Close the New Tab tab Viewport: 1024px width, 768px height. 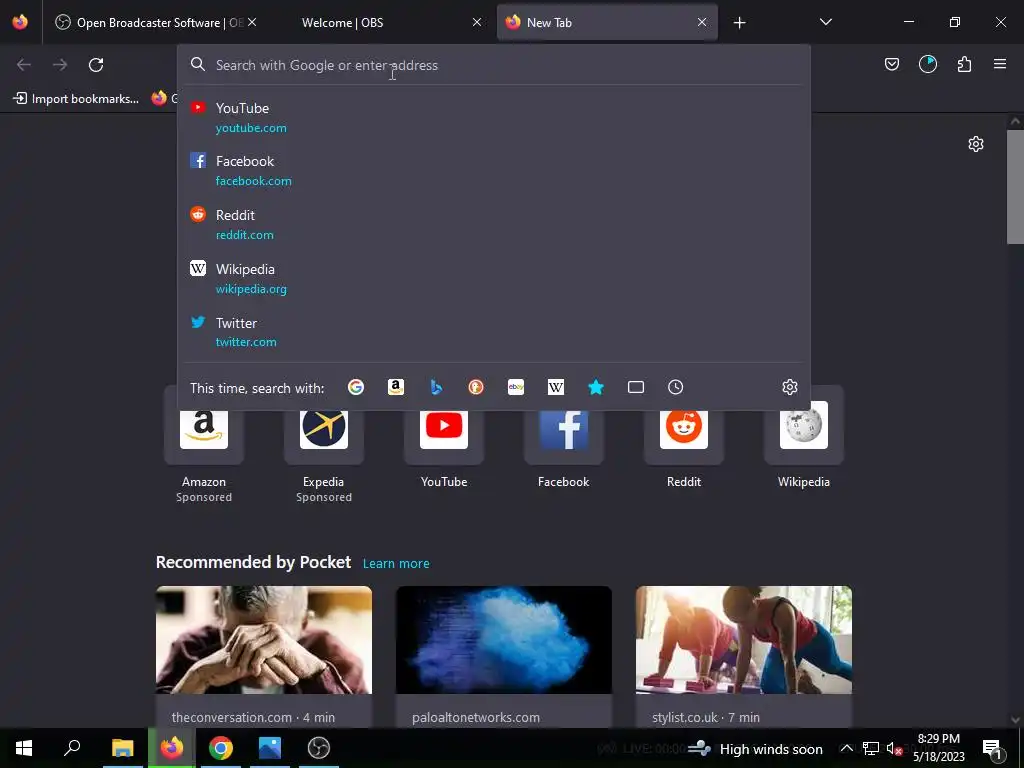click(x=702, y=22)
